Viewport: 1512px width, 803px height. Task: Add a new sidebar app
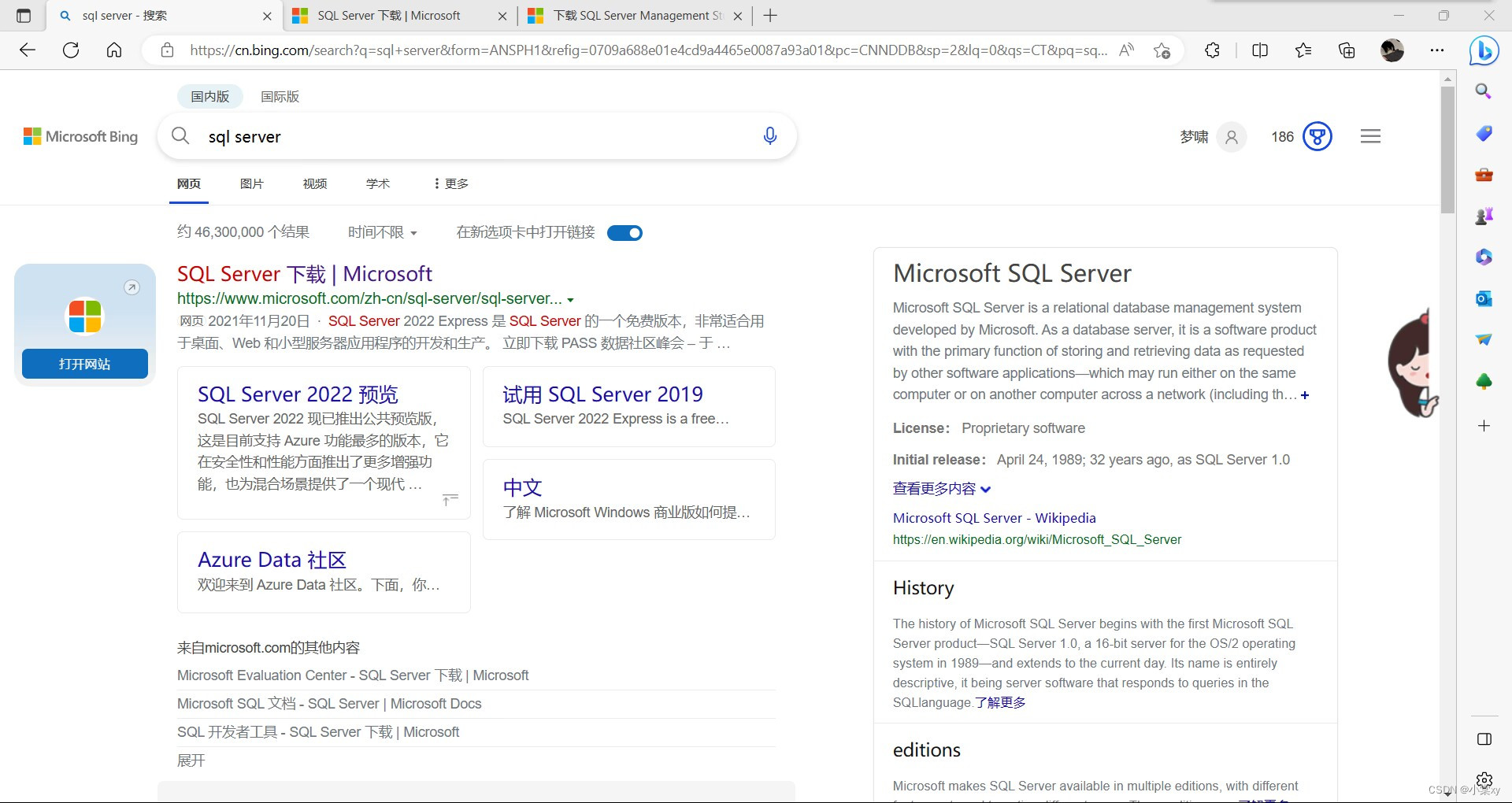click(1484, 426)
